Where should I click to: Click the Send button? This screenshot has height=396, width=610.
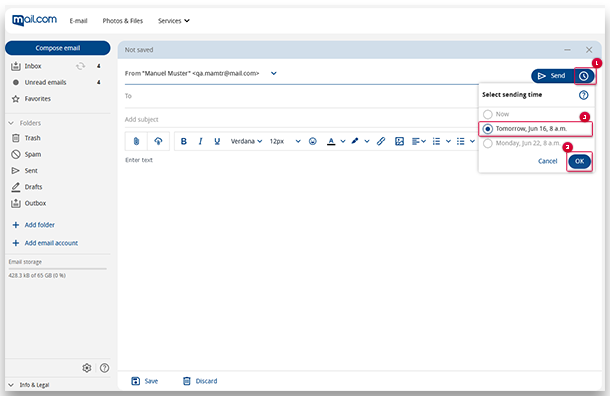click(x=552, y=76)
